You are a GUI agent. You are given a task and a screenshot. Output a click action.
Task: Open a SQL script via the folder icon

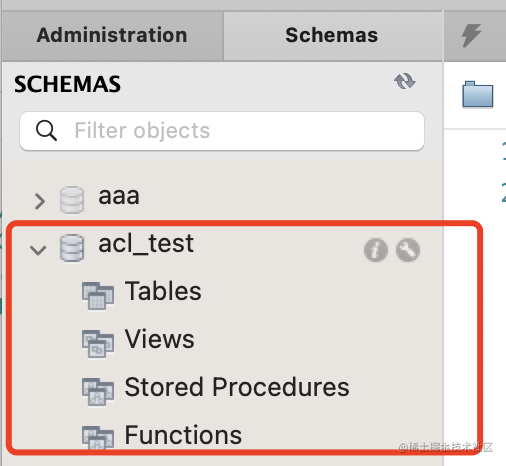477,94
